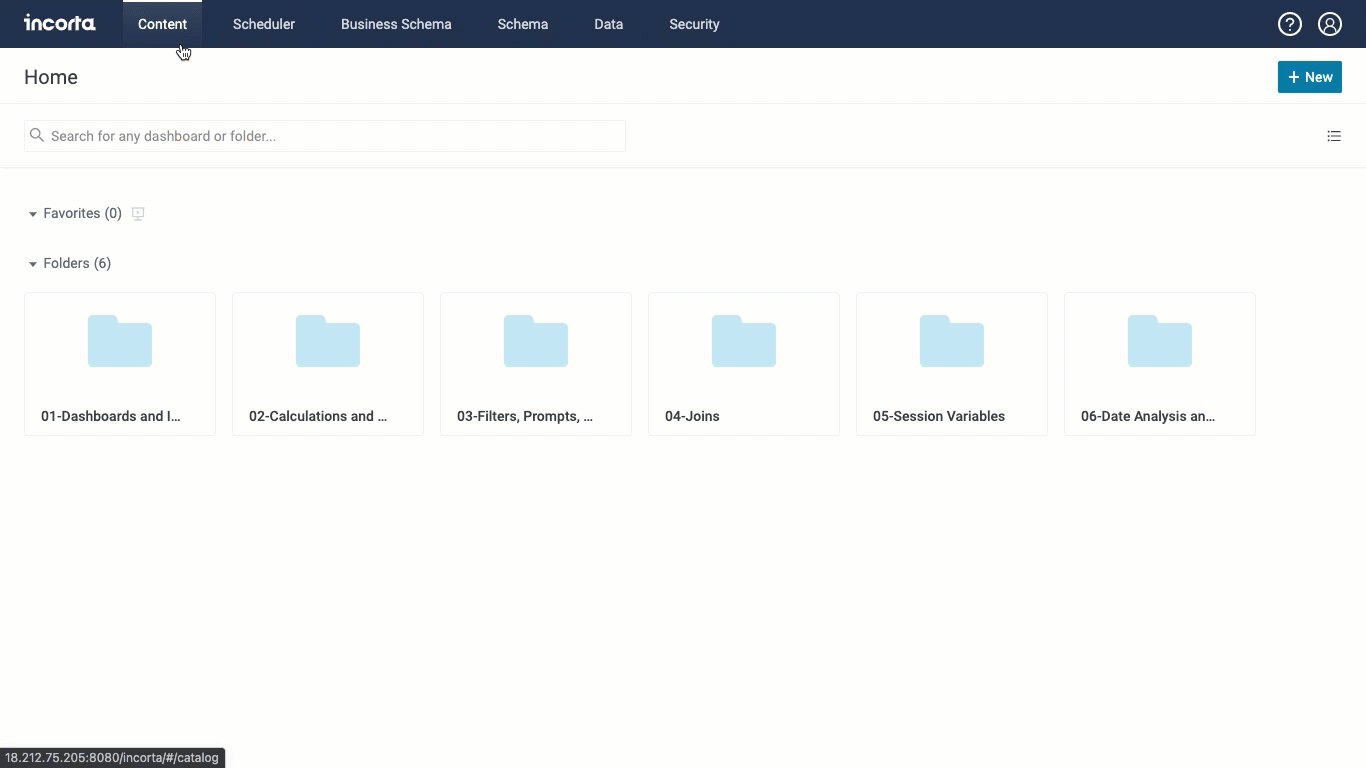Click the New button

[x=1310, y=77]
